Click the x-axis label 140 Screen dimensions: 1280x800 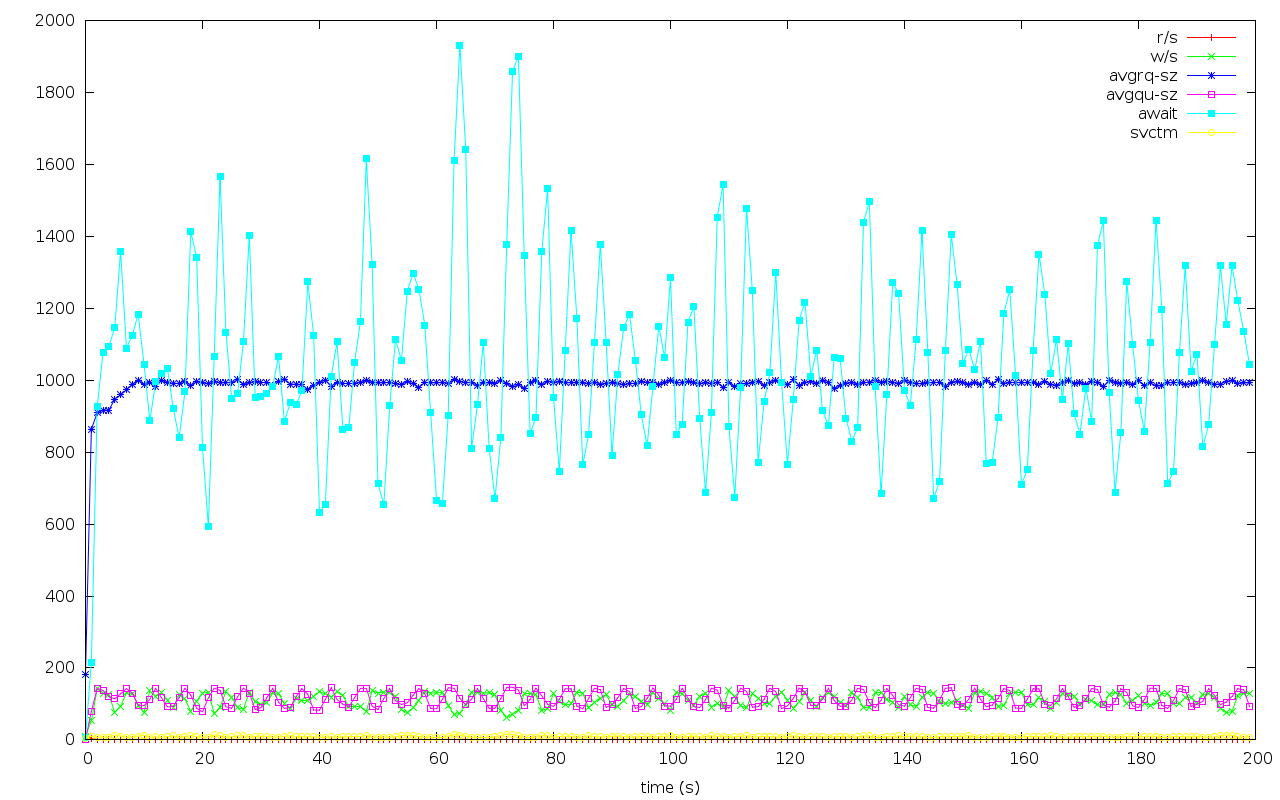click(905, 759)
